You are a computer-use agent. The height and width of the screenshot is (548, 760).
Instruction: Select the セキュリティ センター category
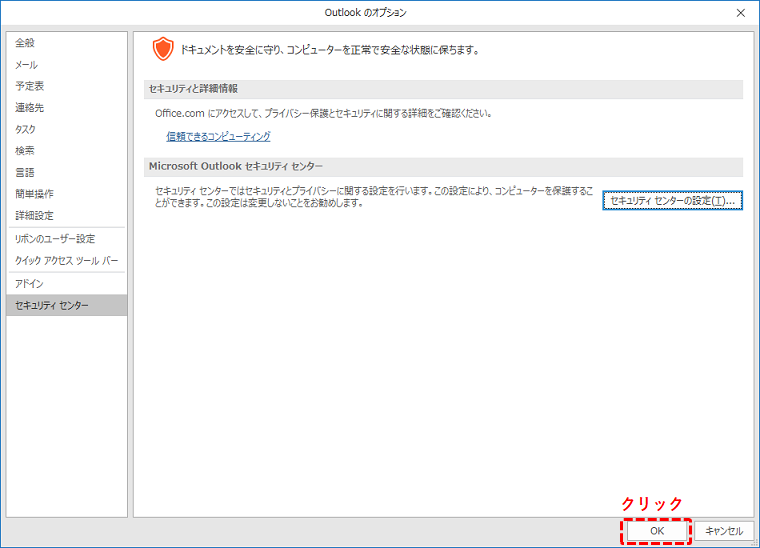pyautogui.click(x=66, y=305)
